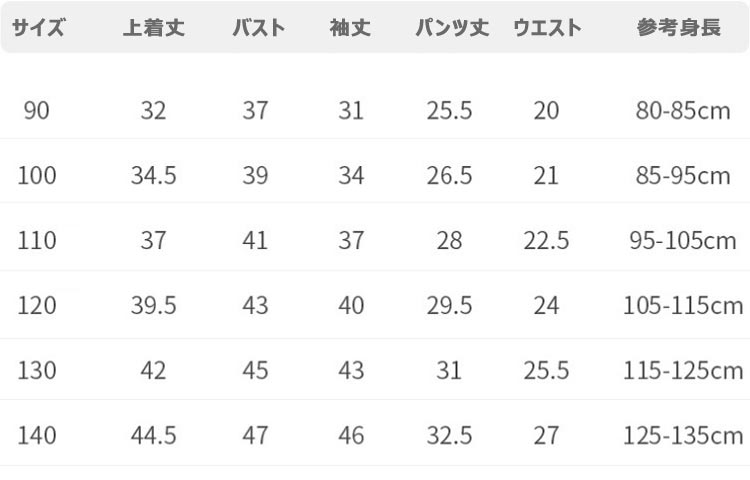The width and height of the screenshot is (750, 480).
Task: Select the size 120 row label
Action: [37, 305]
